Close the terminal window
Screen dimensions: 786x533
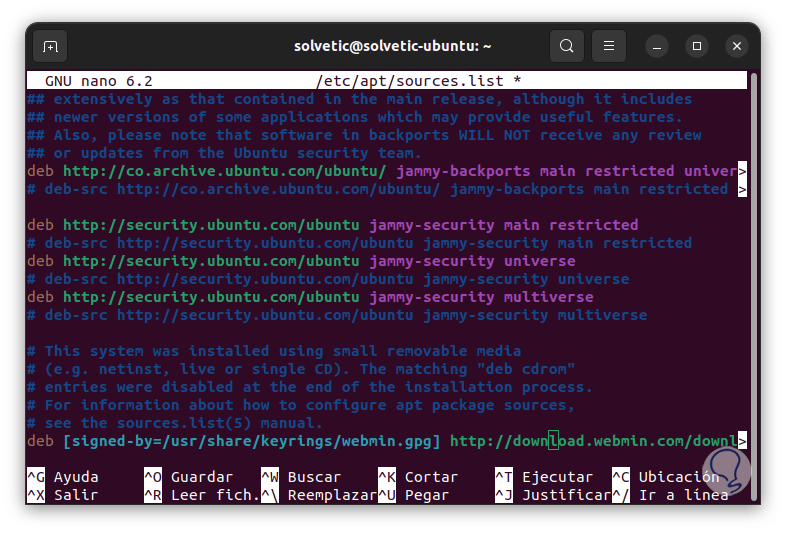pyautogui.click(x=737, y=46)
